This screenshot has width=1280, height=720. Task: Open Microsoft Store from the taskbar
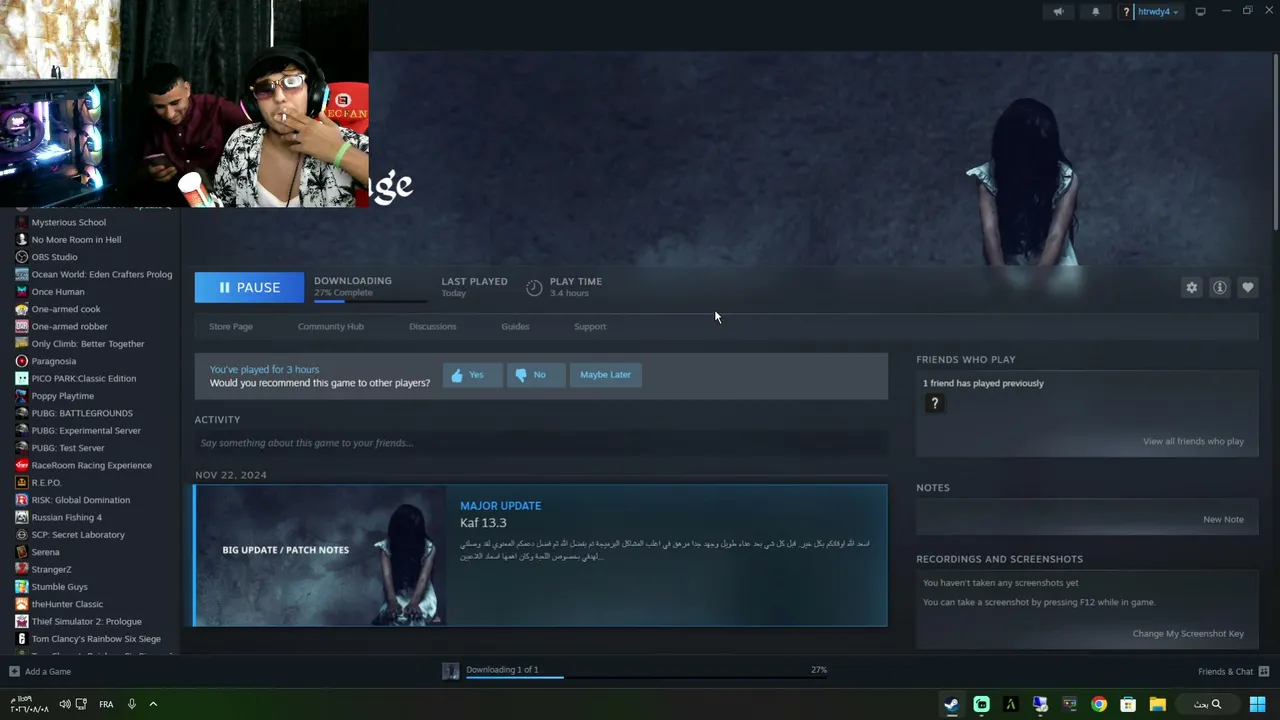pyautogui.click(x=1128, y=704)
